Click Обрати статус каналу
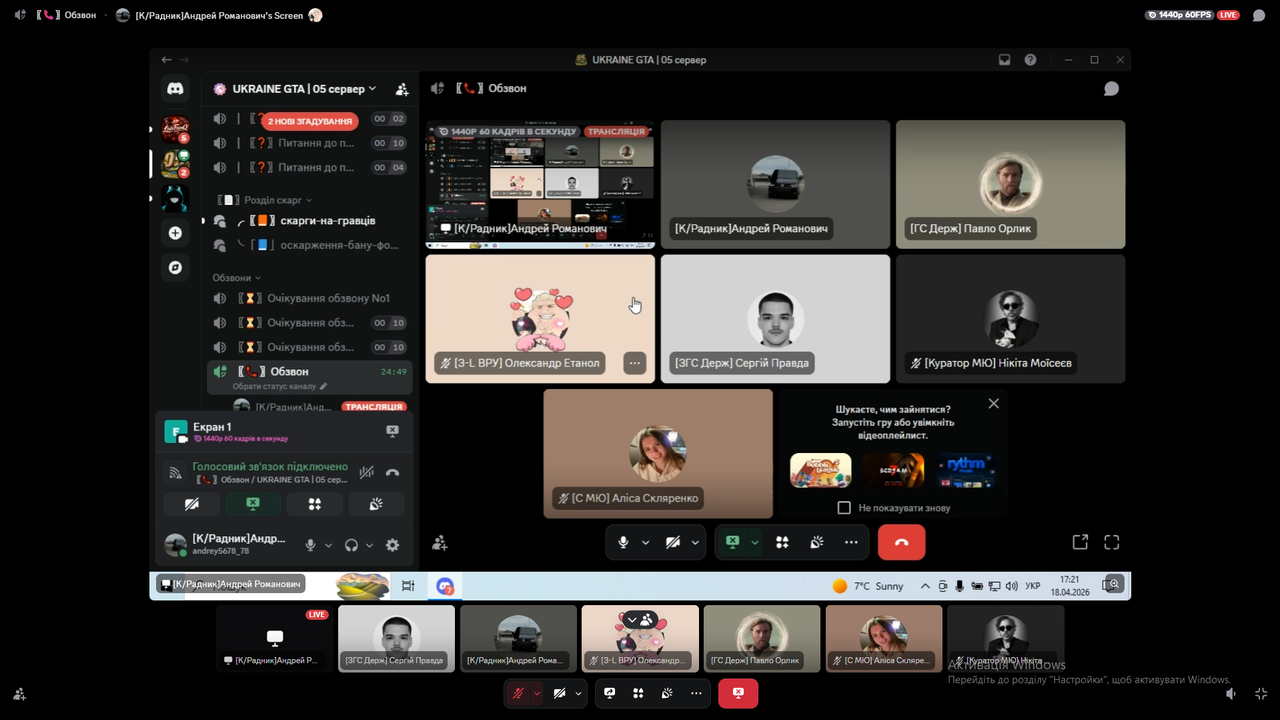The height and width of the screenshot is (720, 1280). point(280,386)
